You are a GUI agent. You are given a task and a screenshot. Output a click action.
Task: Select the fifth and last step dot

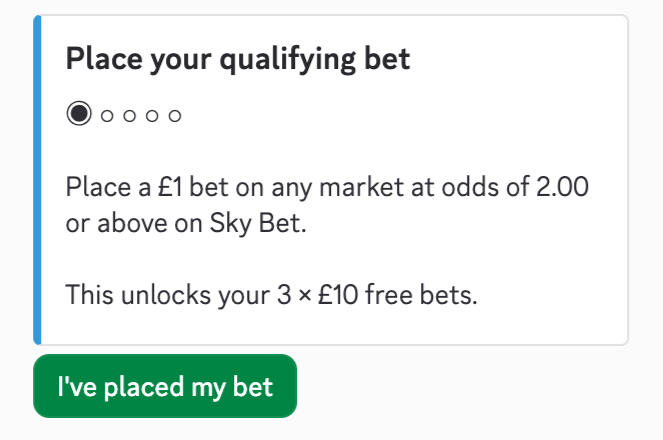pyautogui.click(x=175, y=115)
